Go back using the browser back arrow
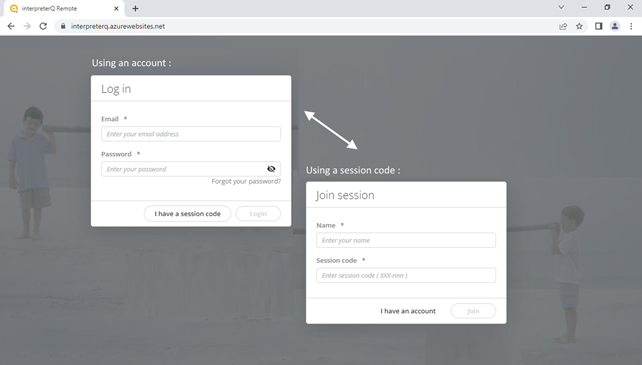The height and width of the screenshot is (365, 642). pyautogui.click(x=11, y=26)
